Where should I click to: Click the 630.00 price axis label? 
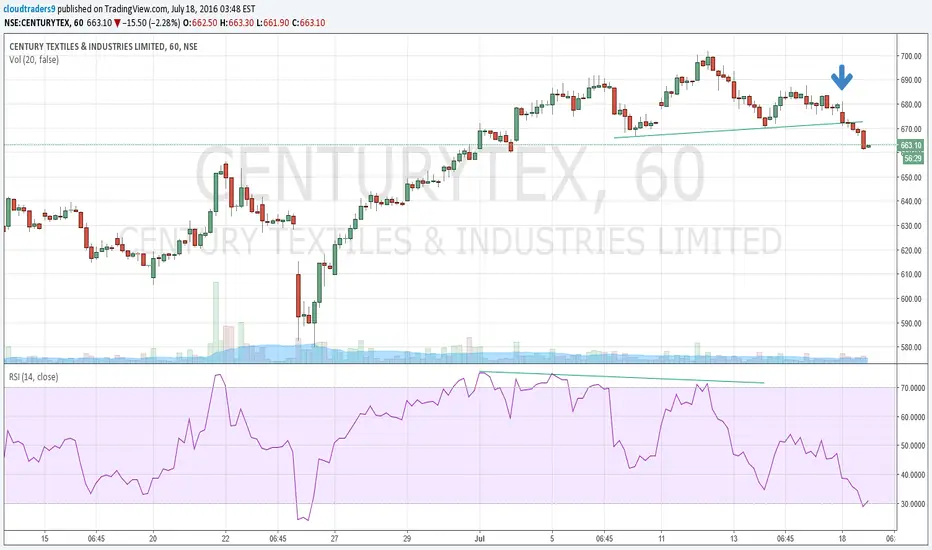point(910,226)
